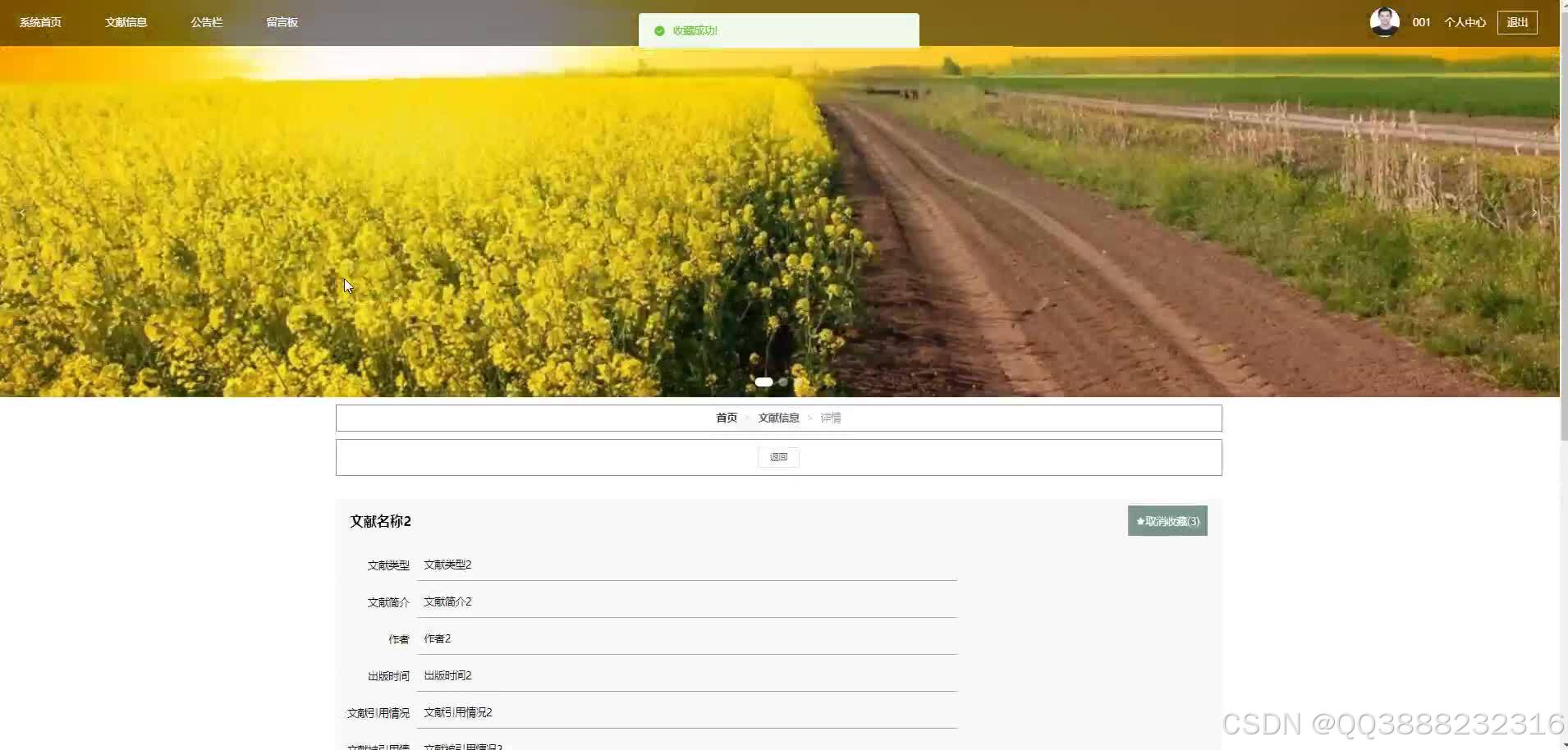
Task: Click the 文献信息 breadcrumb link
Action: [778, 418]
